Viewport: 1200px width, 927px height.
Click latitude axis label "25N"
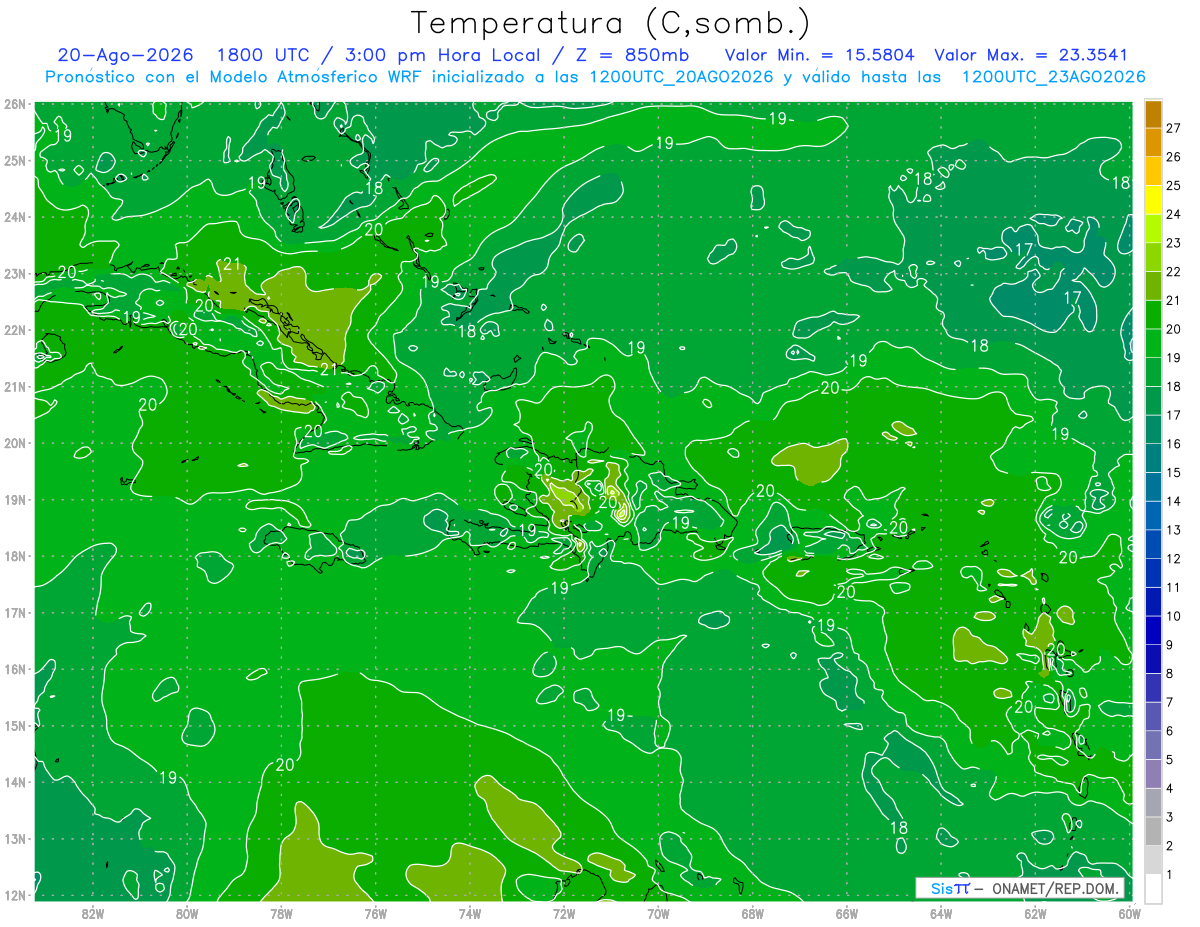(x=15, y=160)
